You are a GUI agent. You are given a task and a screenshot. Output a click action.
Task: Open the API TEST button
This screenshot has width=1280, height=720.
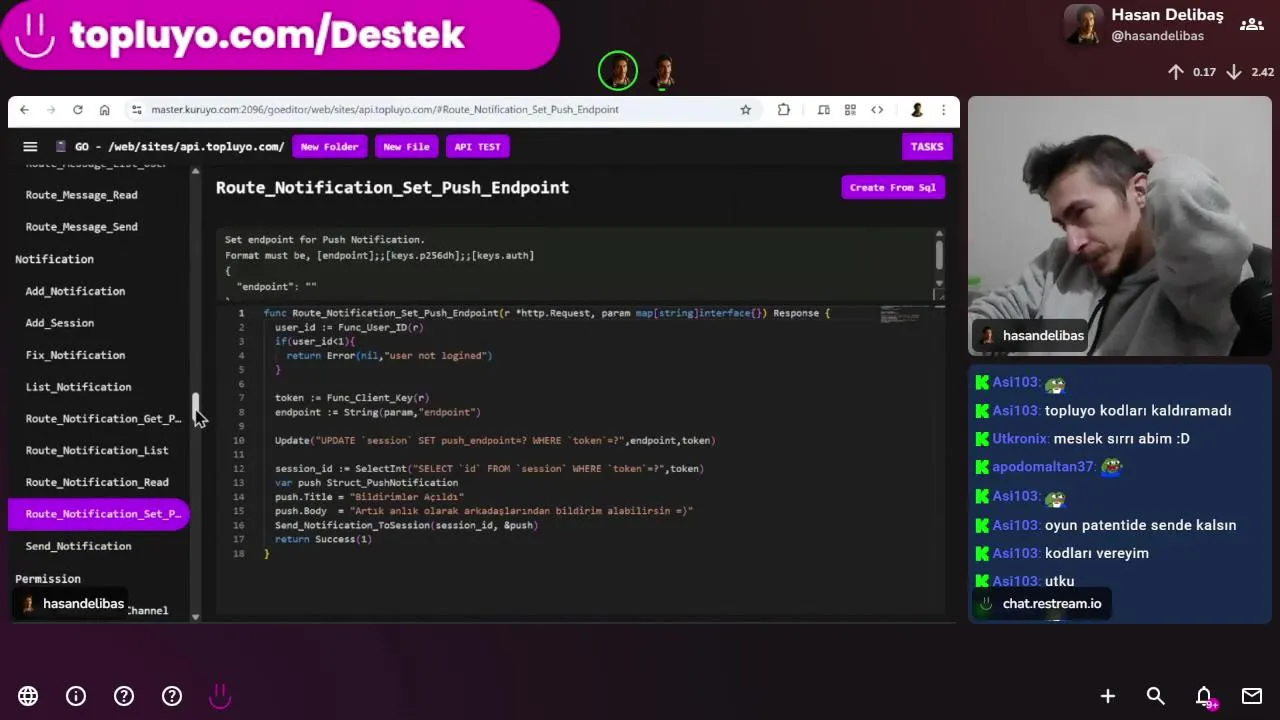coord(477,147)
